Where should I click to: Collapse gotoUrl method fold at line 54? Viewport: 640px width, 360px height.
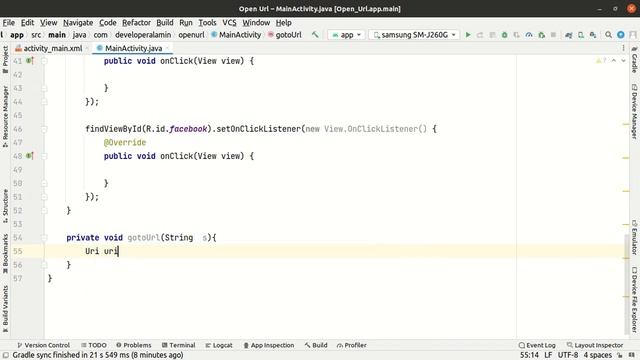point(44,238)
